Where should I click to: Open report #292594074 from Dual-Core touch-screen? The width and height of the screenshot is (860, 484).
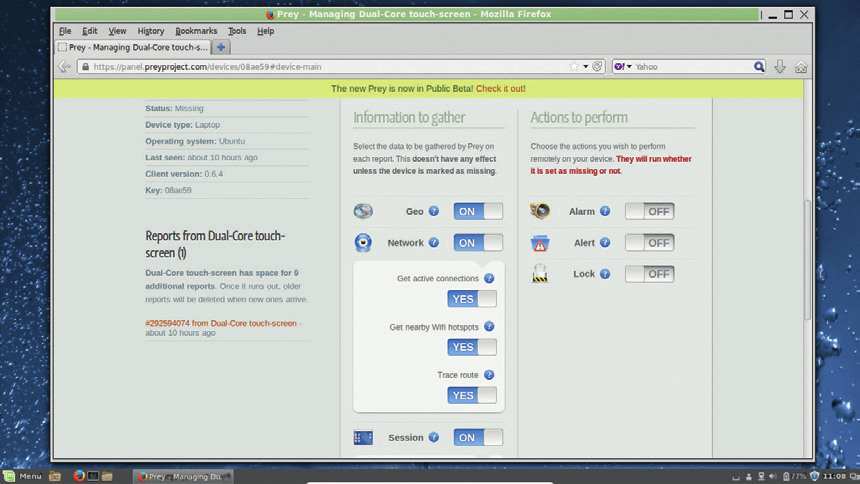pos(221,323)
